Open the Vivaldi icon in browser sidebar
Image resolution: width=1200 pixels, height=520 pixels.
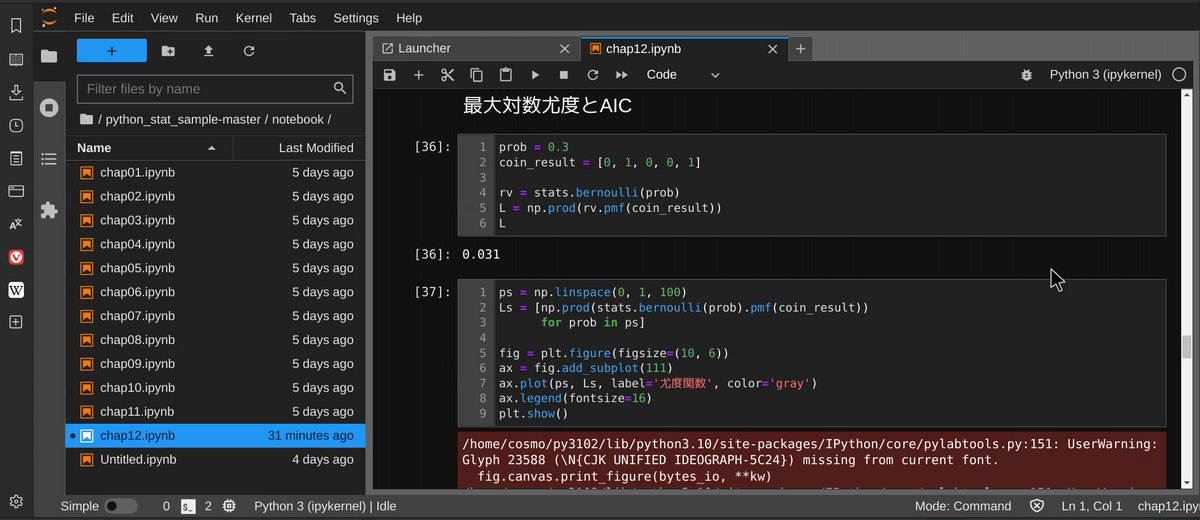point(16,257)
